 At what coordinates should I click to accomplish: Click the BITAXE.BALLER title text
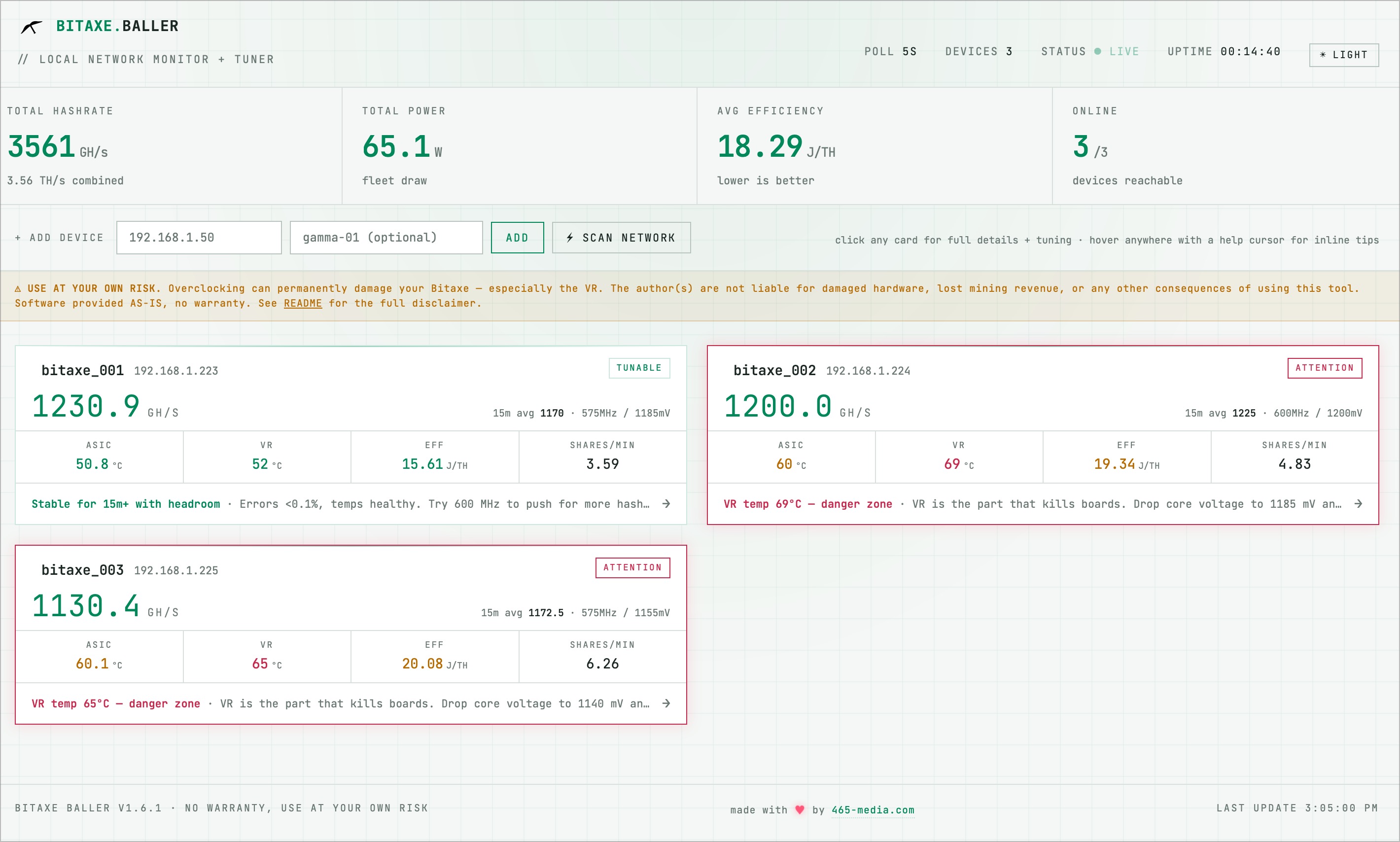pyautogui.click(x=117, y=26)
